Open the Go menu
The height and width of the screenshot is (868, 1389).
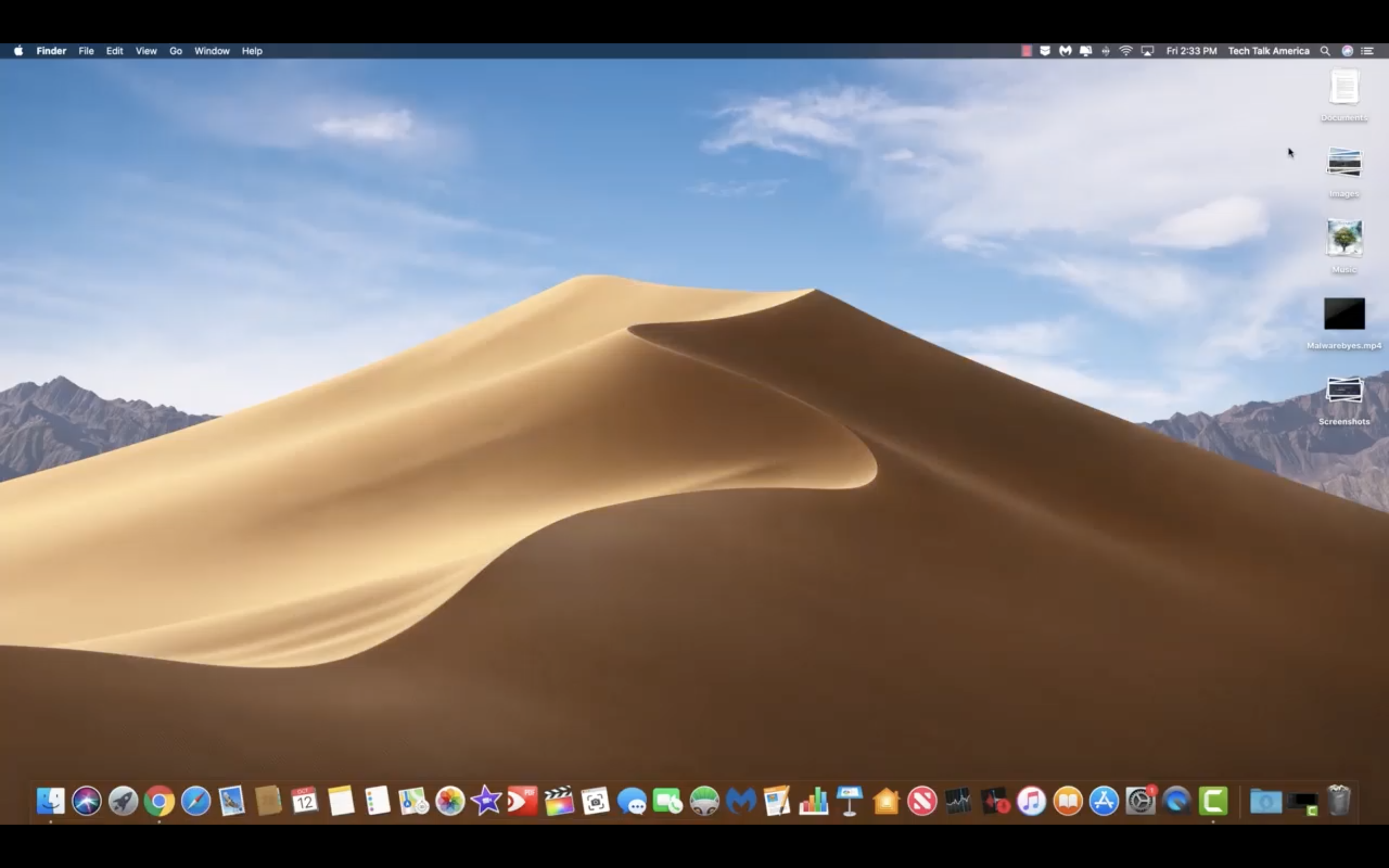(176, 51)
